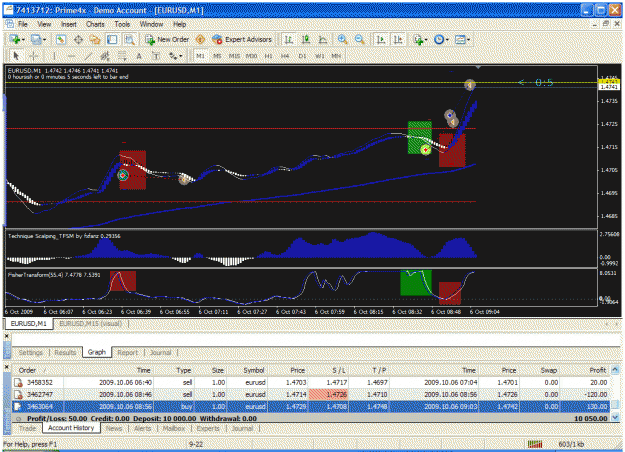Open the Report tab in Tester
The image size is (625, 452).
pos(128,353)
